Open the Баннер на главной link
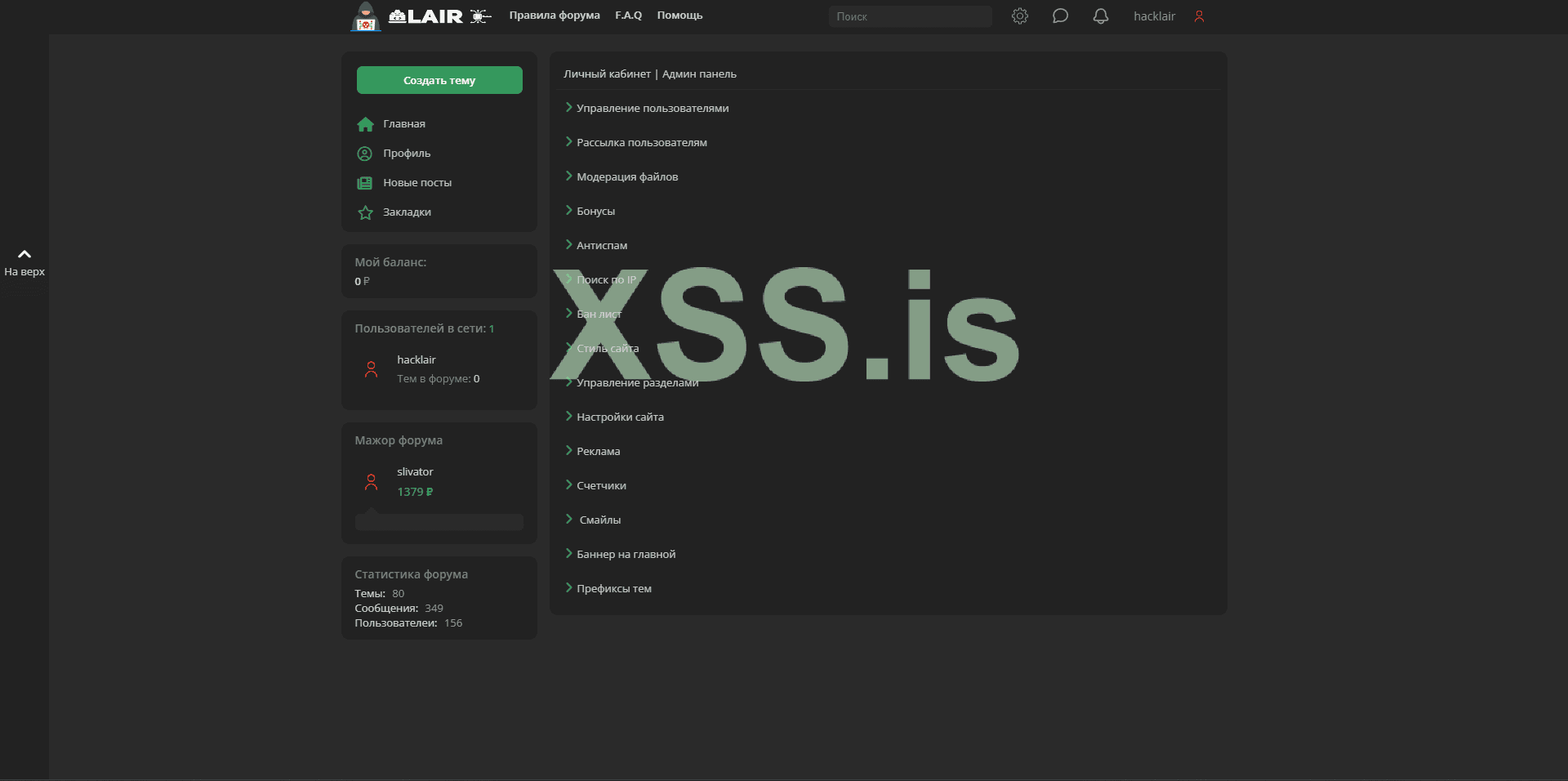The image size is (1568, 781). pyautogui.click(x=626, y=554)
